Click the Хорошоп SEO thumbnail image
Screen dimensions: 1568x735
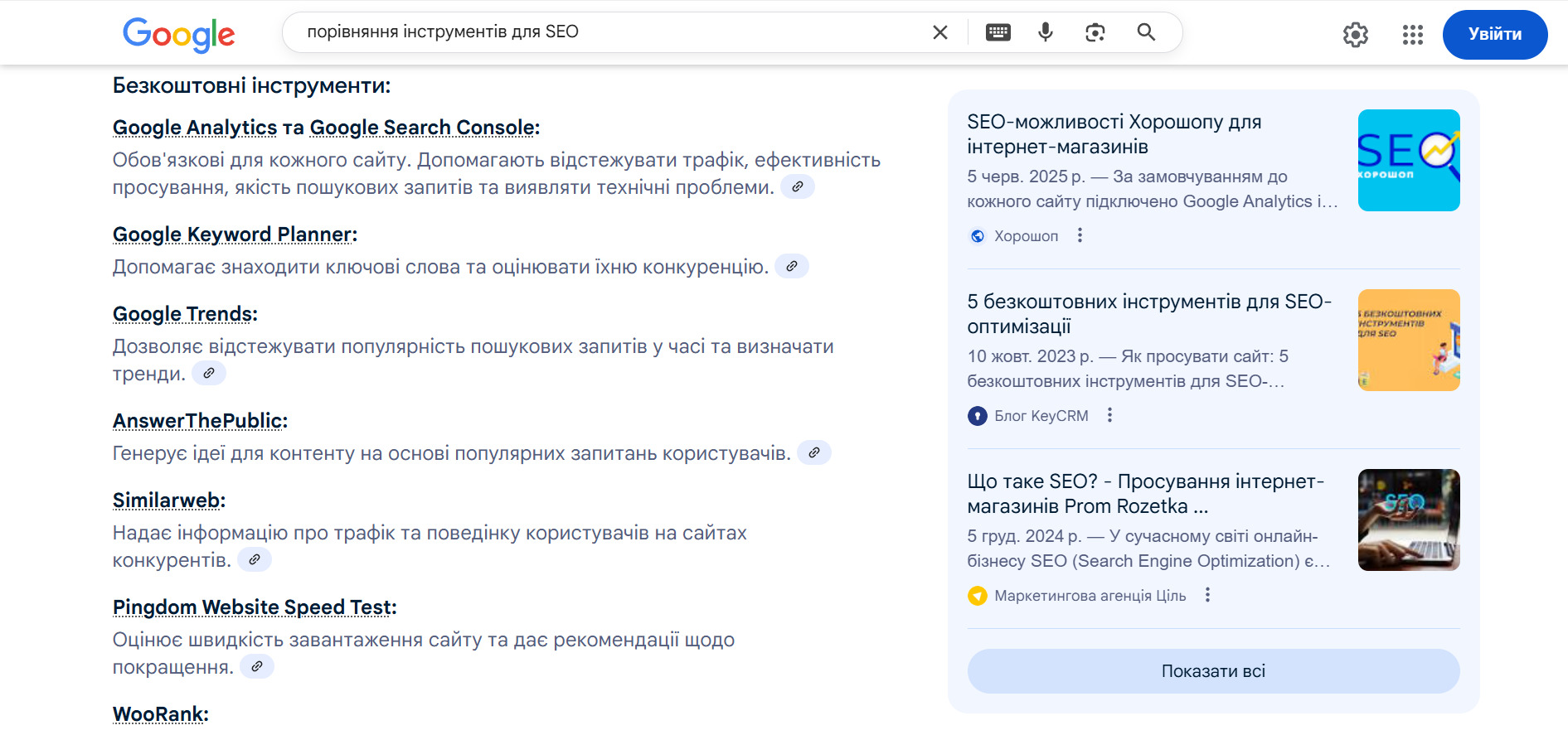(1409, 160)
